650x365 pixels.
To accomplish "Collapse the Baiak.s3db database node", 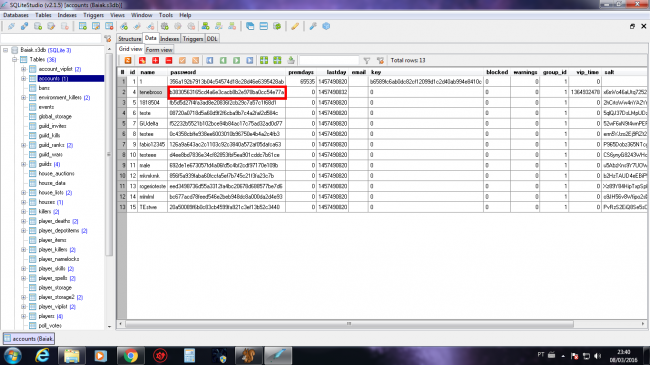I will pos(5,50).
